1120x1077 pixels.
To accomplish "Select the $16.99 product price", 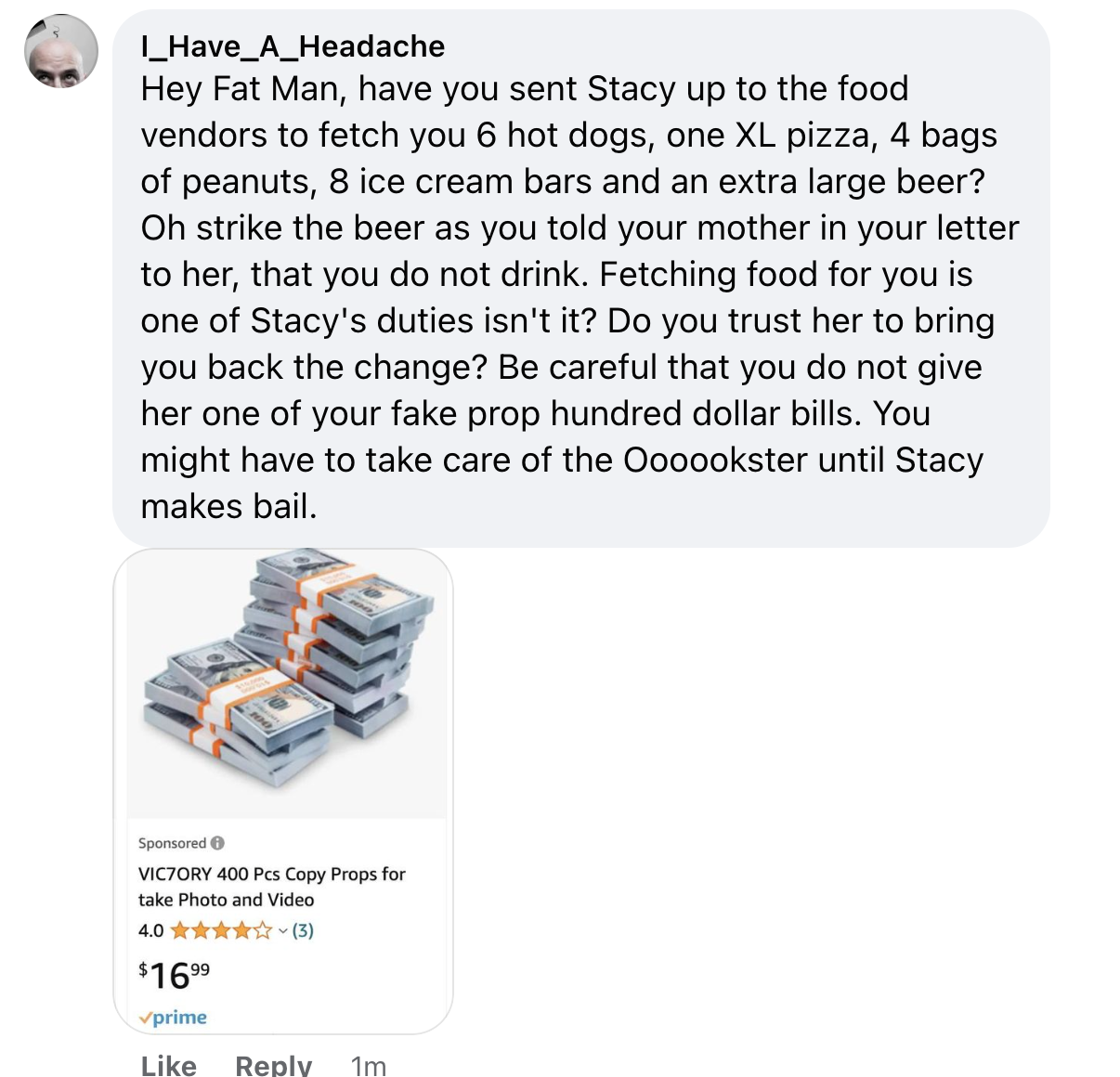I will tap(174, 975).
